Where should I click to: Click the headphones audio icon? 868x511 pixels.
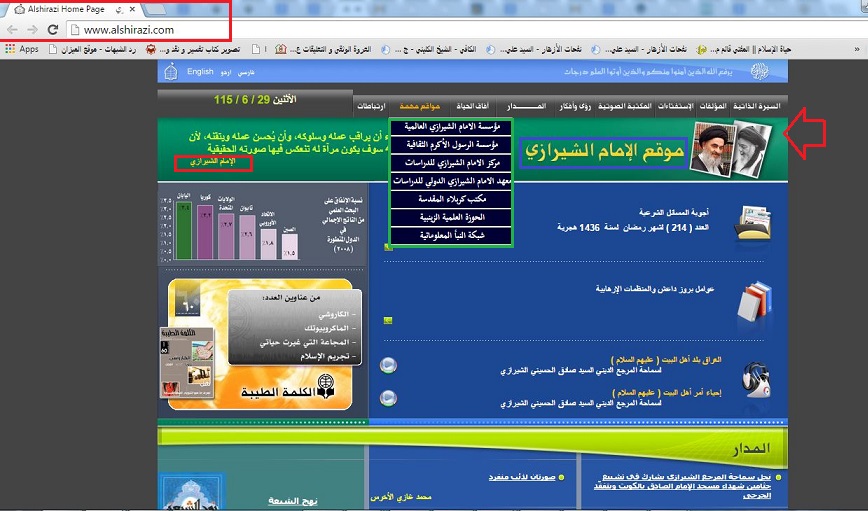[x=756, y=380]
